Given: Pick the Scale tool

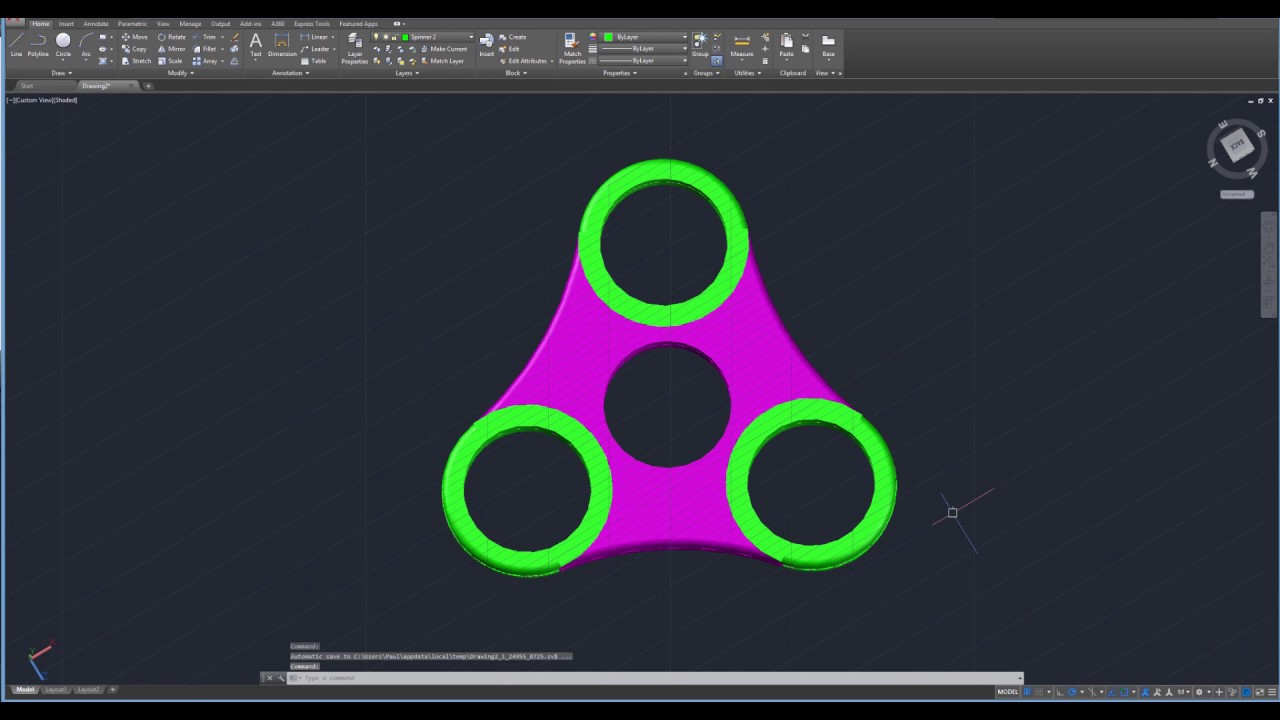Looking at the screenshot, I should 170,61.
